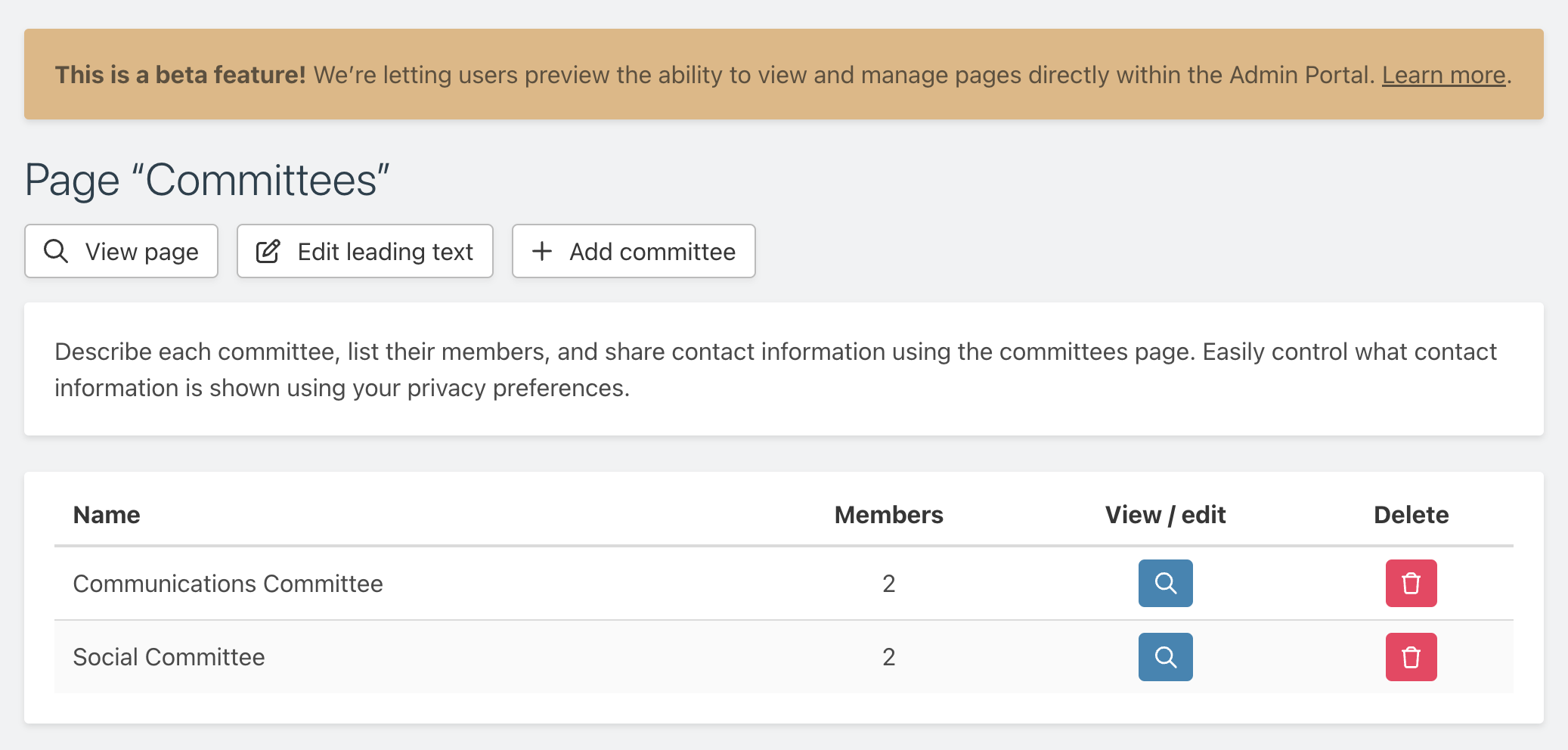Select the Communications Committee row name
Image resolution: width=1568 pixels, height=750 pixels.
[228, 583]
